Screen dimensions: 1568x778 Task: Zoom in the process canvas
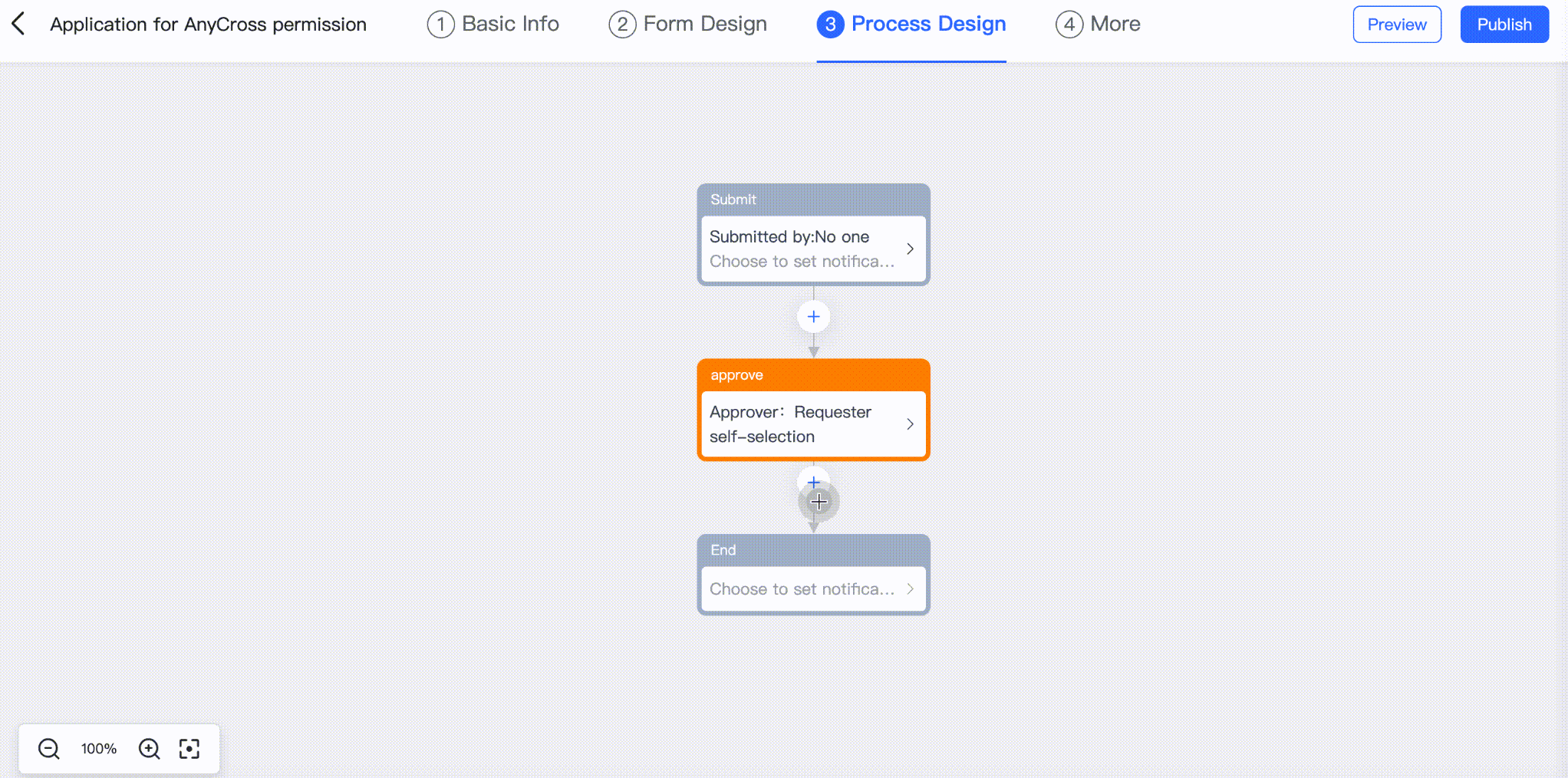149,749
